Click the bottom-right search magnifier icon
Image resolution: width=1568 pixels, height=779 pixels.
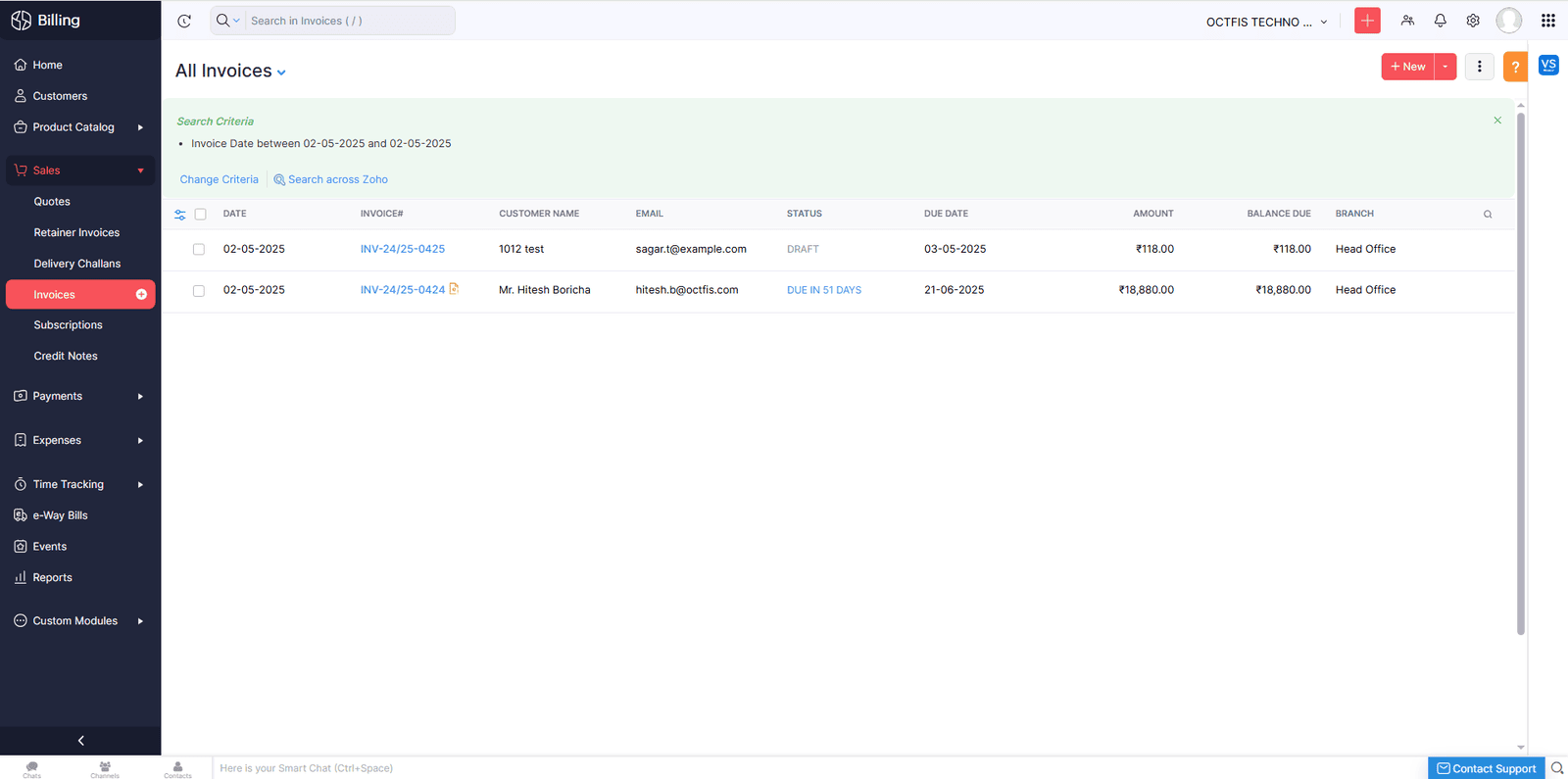(1557, 768)
